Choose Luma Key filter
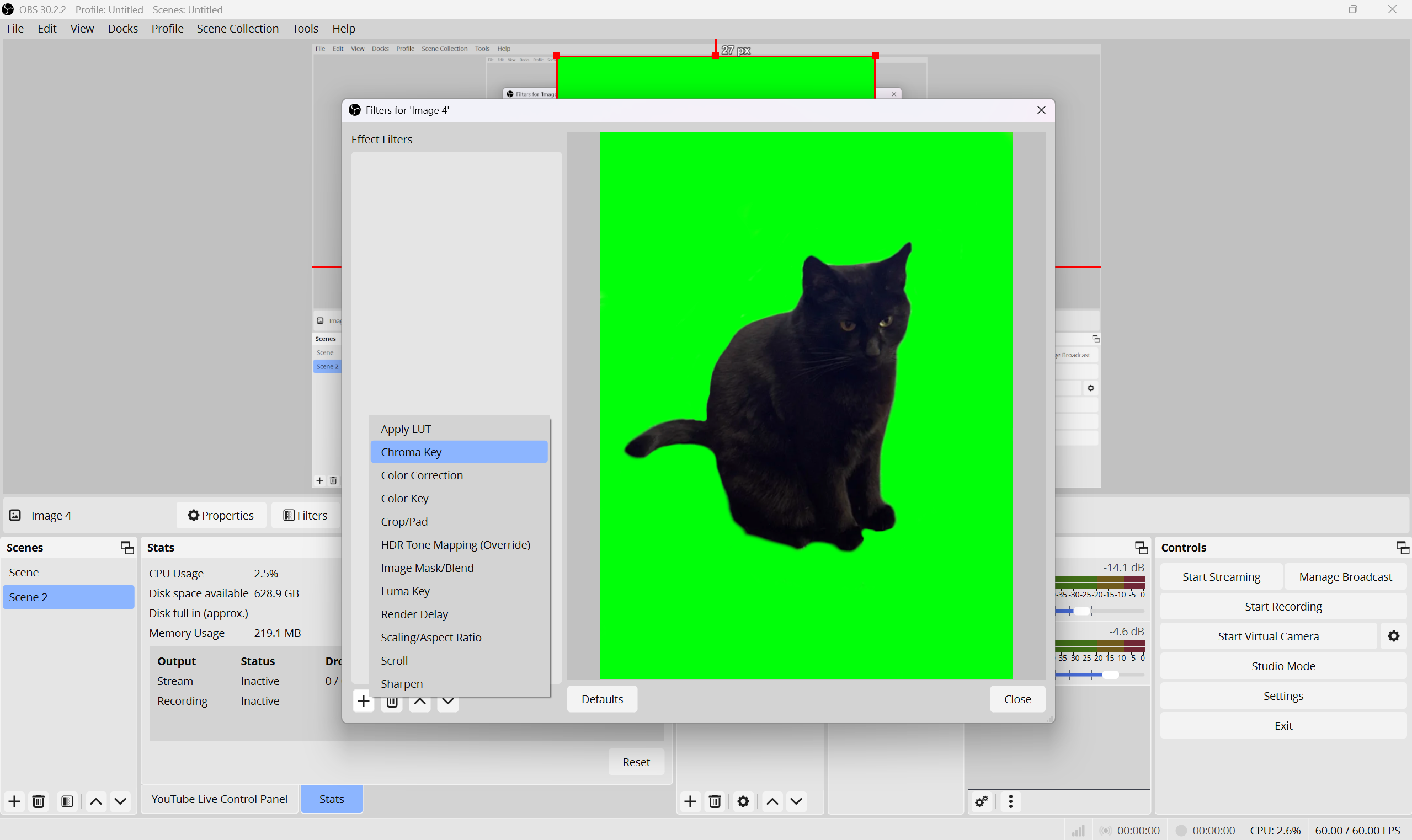Image resolution: width=1412 pixels, height=840 pixels. 459,591
